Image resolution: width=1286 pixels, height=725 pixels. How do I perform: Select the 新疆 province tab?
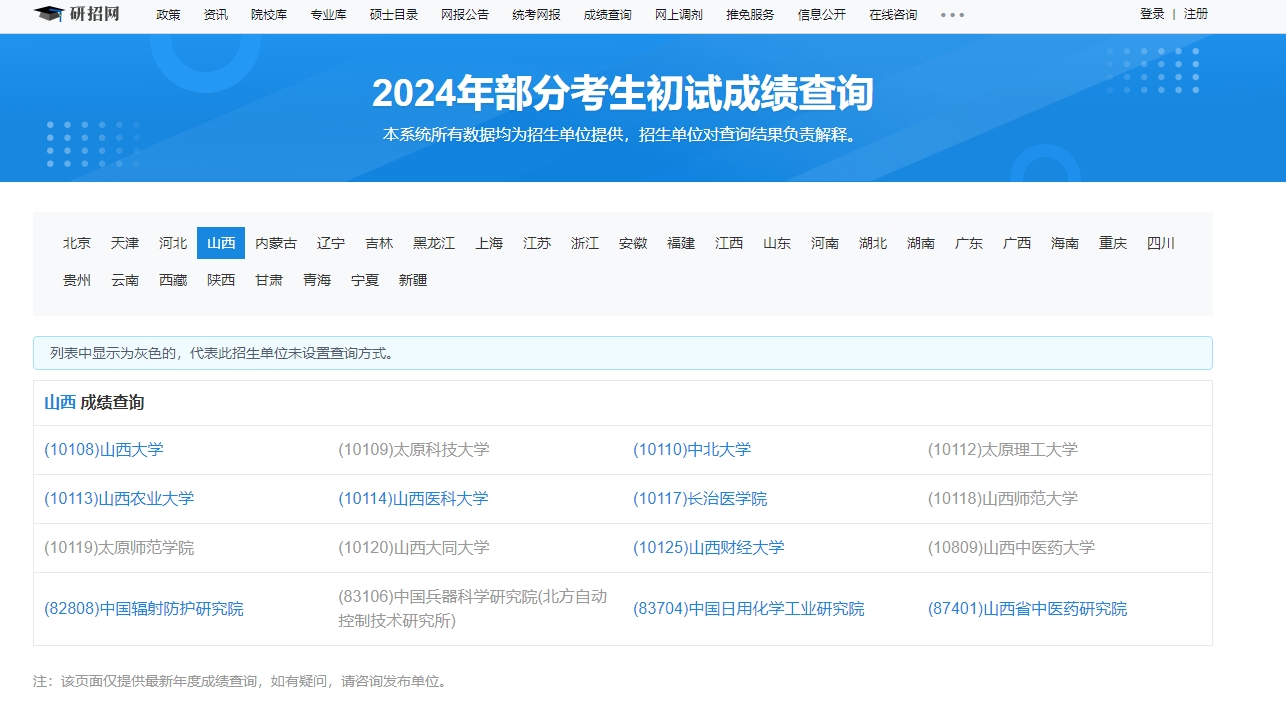coord(413,280)
